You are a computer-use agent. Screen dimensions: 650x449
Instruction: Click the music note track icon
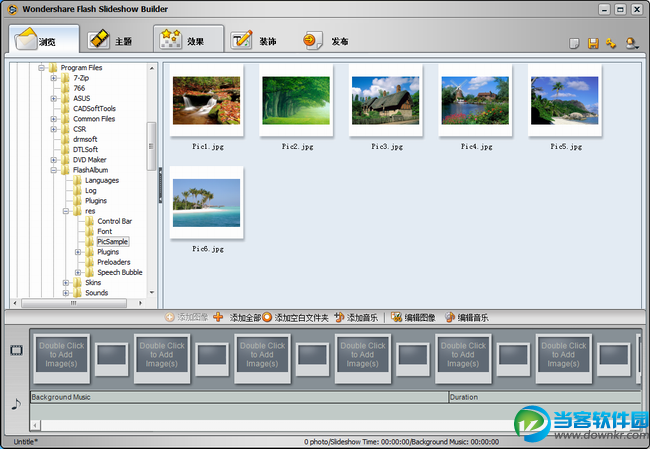pyautogui.click(x=15, y=404)
